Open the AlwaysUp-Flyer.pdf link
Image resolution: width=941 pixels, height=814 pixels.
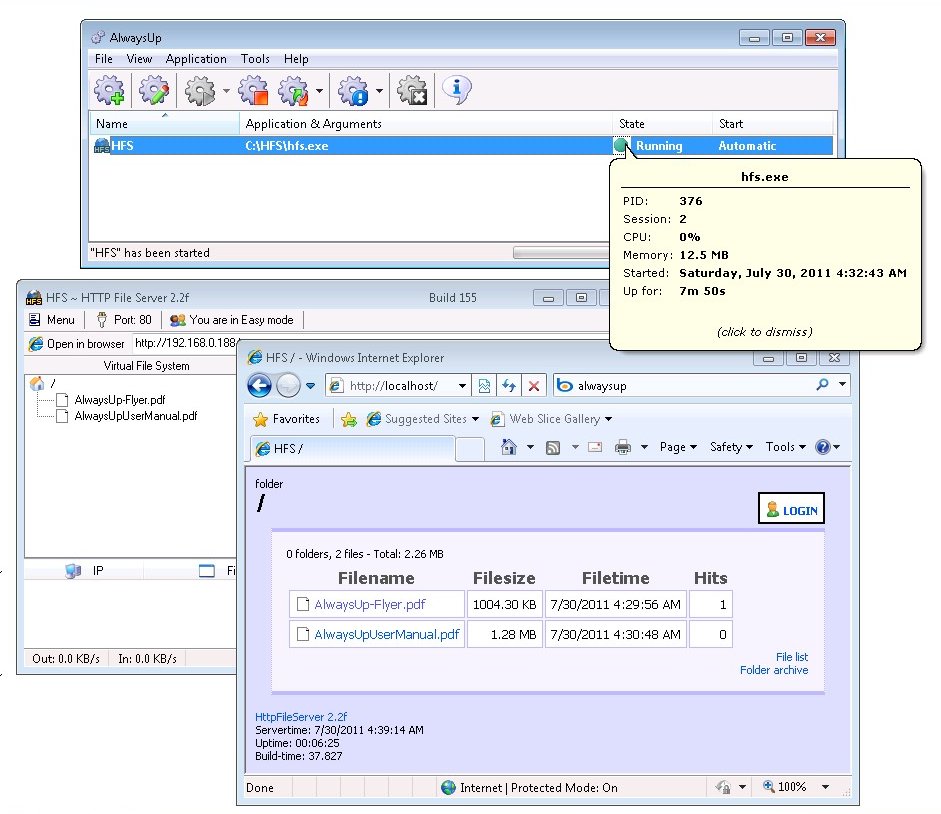(x=370, y=604)
